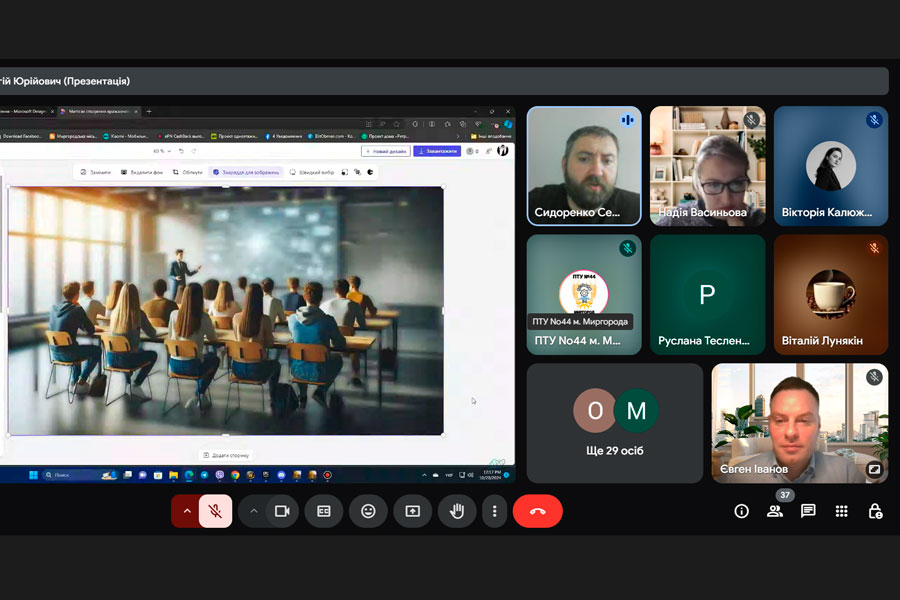Viewport: 900px width, 600px height.
Task: Click Додати сторінку button below canvas
Action: tap(227, 455)
